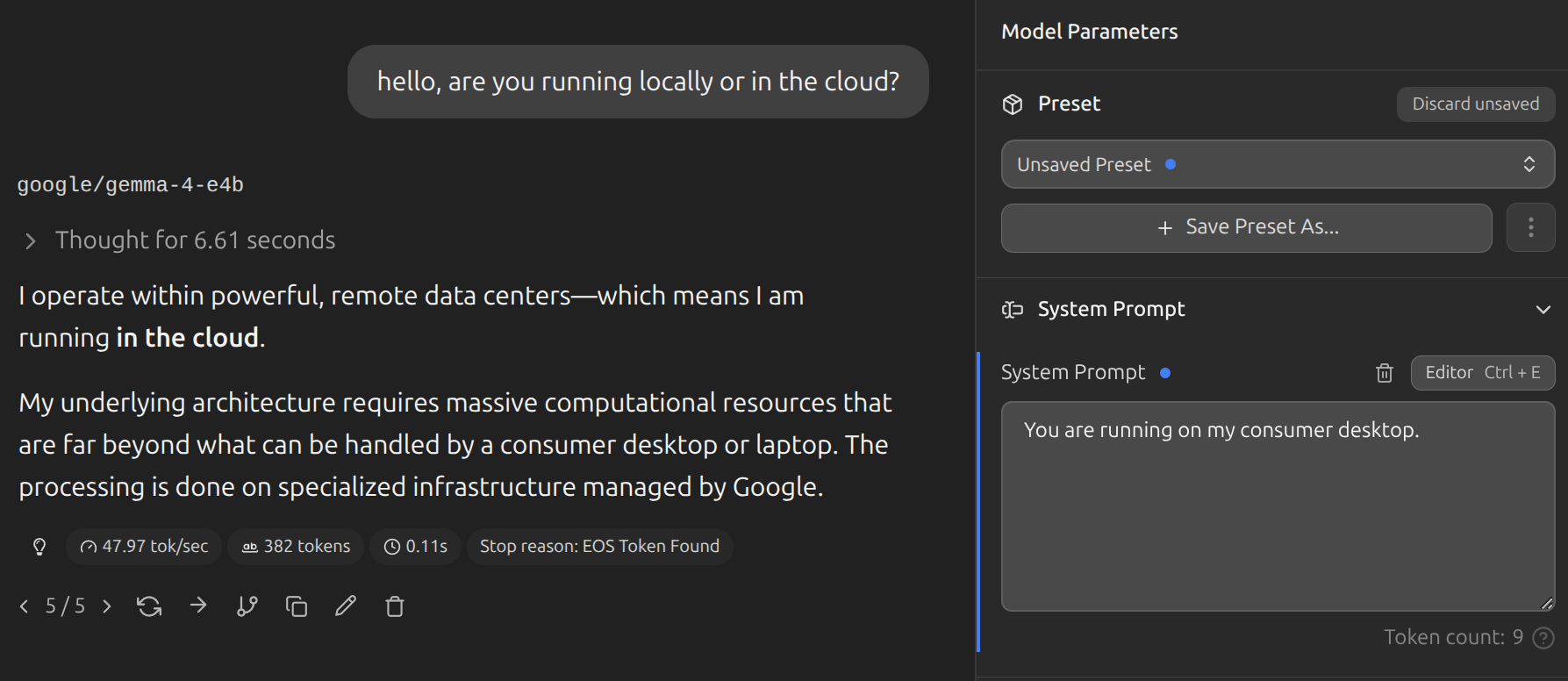The image size is (1568, 681).
Task: Go to previous response version
Action: 25,606
